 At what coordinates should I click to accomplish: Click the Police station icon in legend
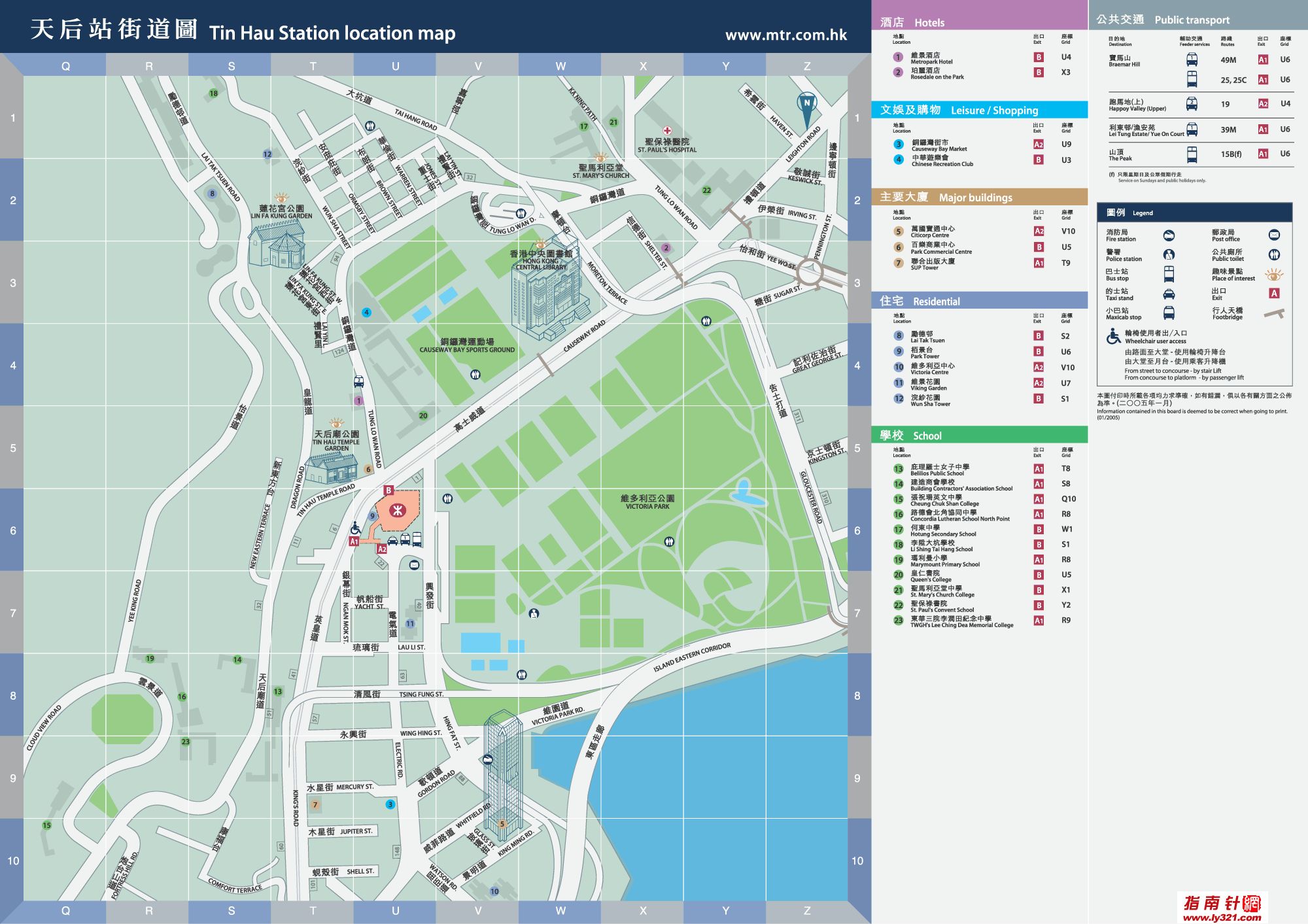[x=1169, y=254]
